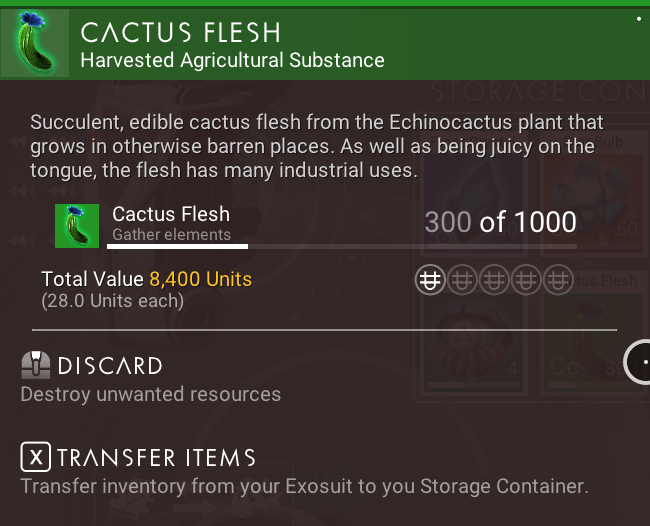Choose the TRANSFER ITEMS action label

click(156, 458)
